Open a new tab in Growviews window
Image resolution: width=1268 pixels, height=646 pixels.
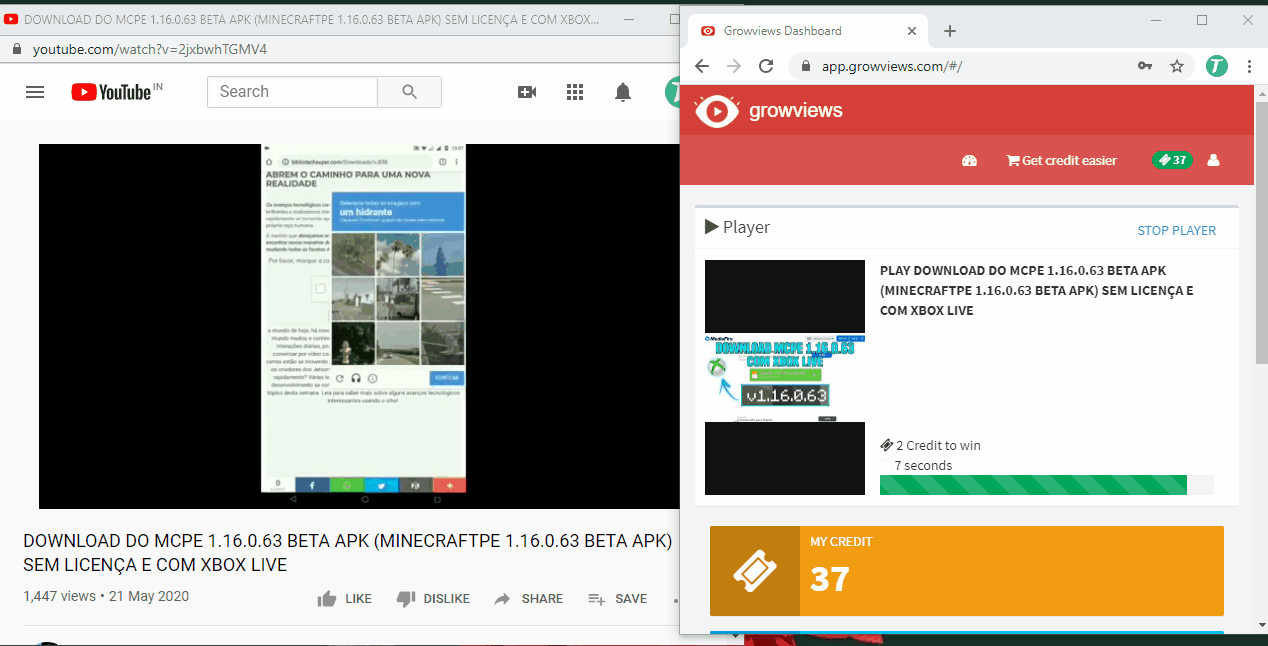pyautogui.click(x=950, y=31)
